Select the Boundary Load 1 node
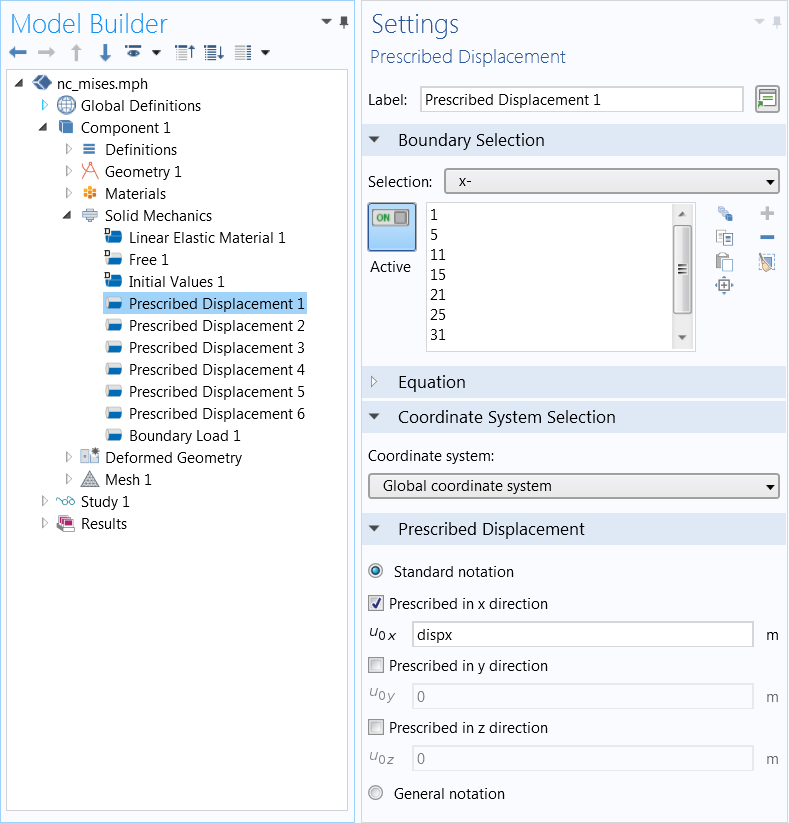Image resolution: width=789 pixels, height=823 pixels. 185,436
